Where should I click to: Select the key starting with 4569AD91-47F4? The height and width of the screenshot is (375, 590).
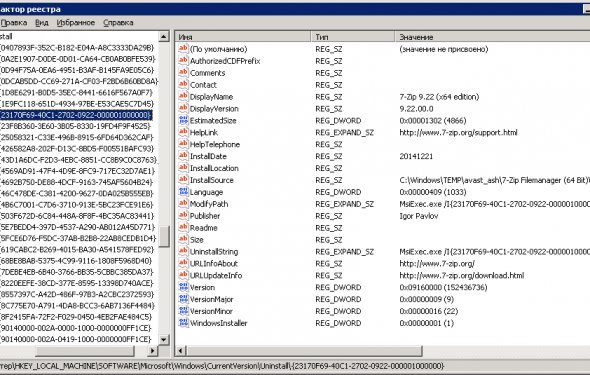pos(78,171)
